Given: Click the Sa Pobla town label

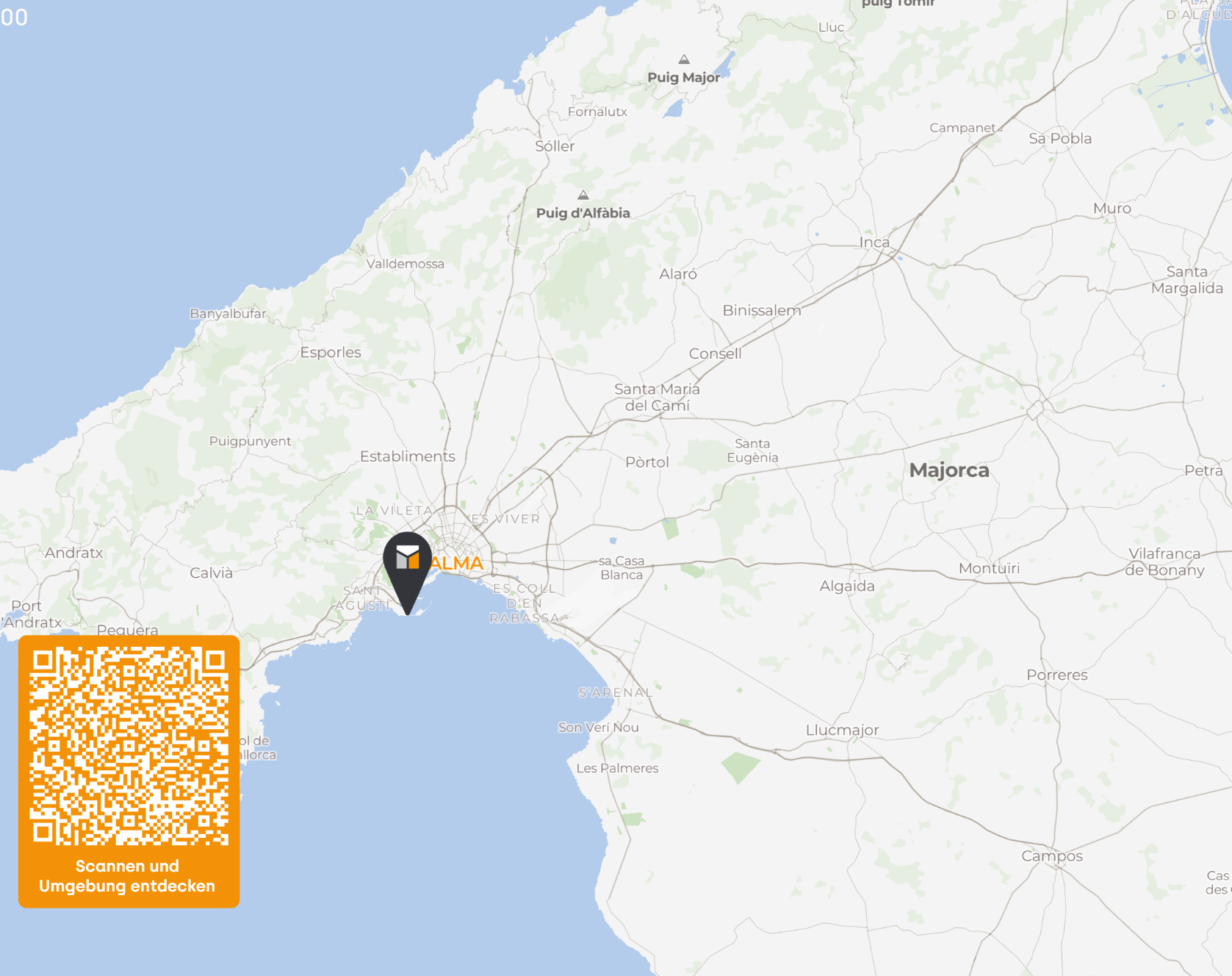Looking at the screenshot, I should point(1060,139).
